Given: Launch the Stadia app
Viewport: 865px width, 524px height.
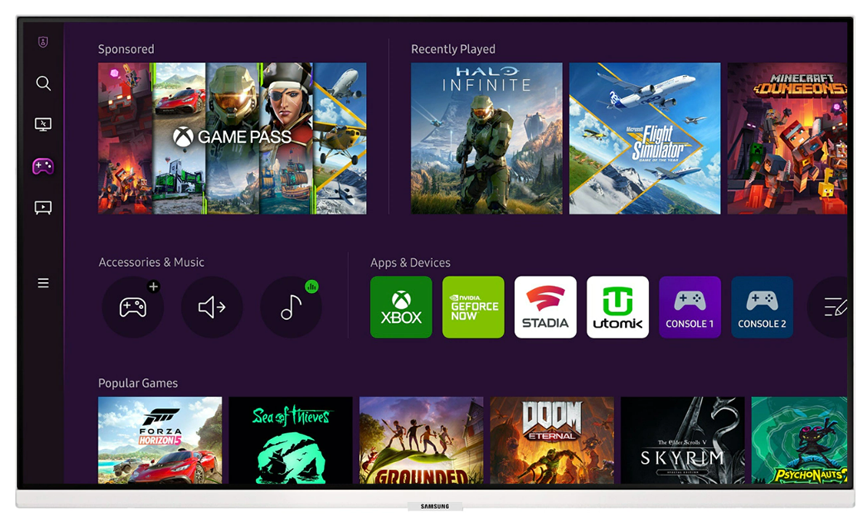Looking at the screenshot, I should tap(546, 307).
